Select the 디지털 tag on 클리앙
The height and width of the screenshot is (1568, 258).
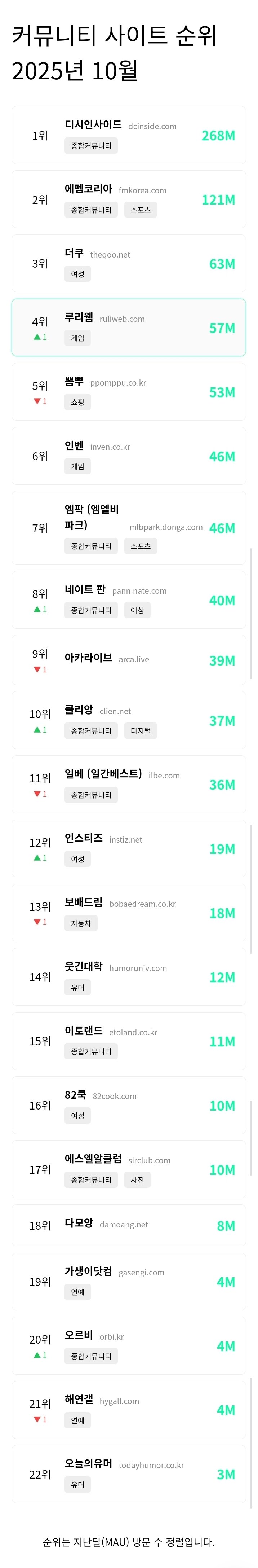[141, 730]
